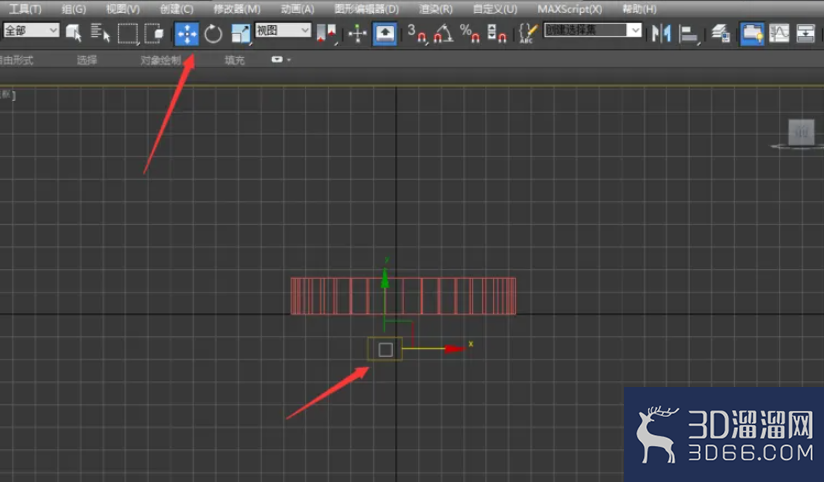
Task: Click the move gizmo Y axis arrow
Action: pos(385,278)
